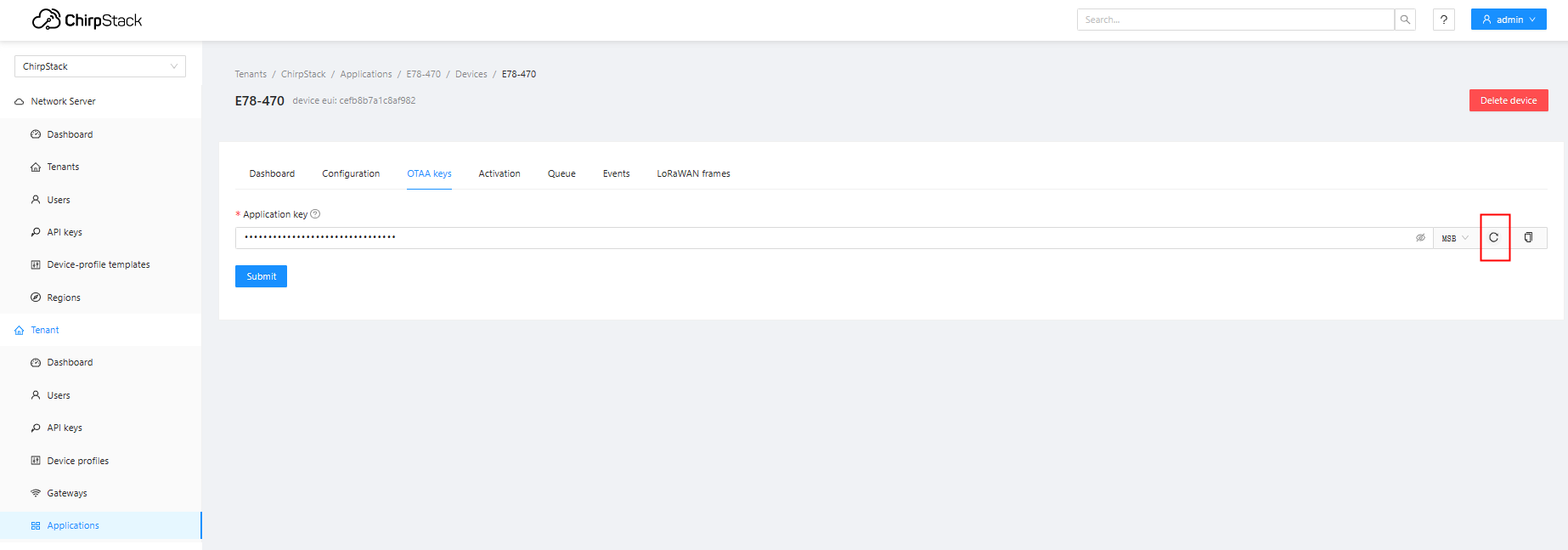
Task: Open the LoRaWAN frames tab
Action: tap(693, 173)
